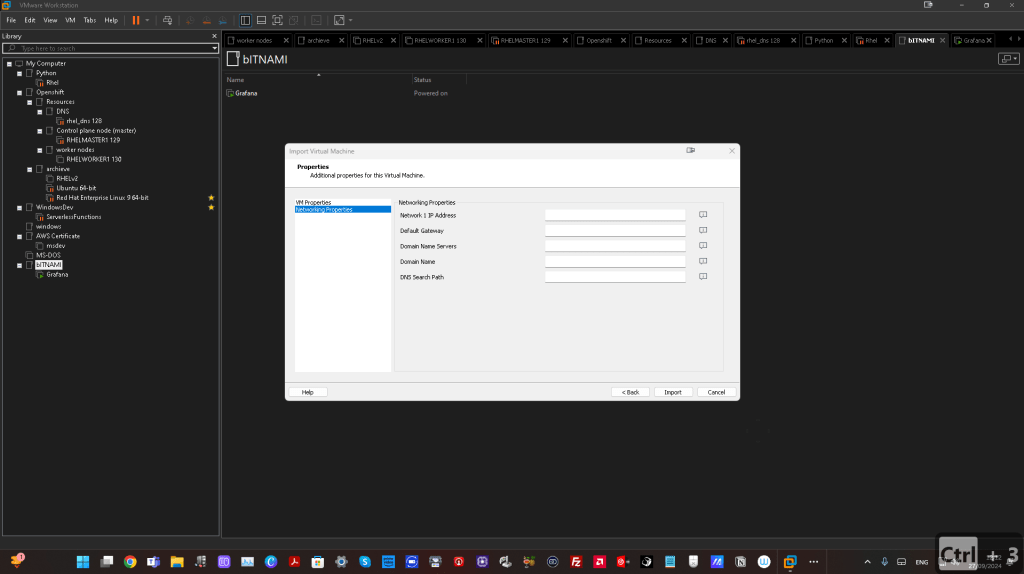
Task: Collapse the worker nodes folder
Action: coord(40,150)
